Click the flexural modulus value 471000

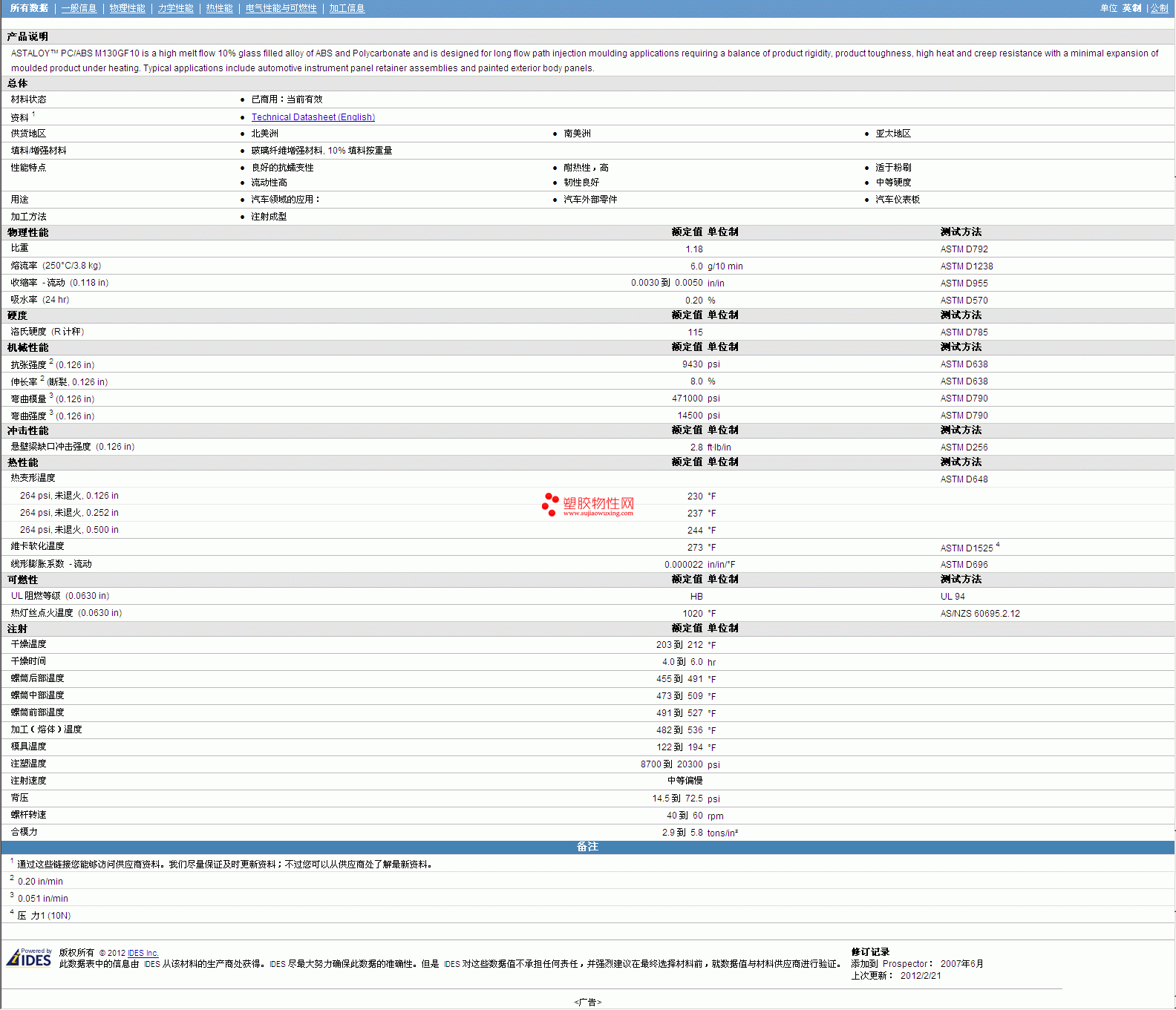click(x=687, y=399)
